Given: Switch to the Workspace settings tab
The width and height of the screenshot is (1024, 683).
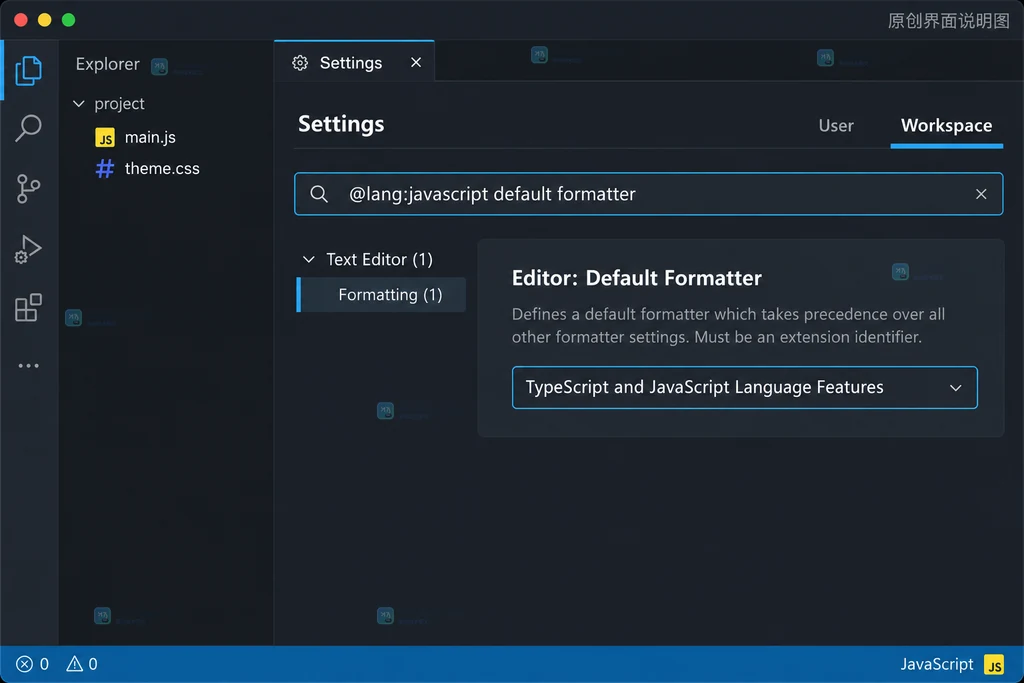Looking at the screenshot, I should tap(946, 125).
